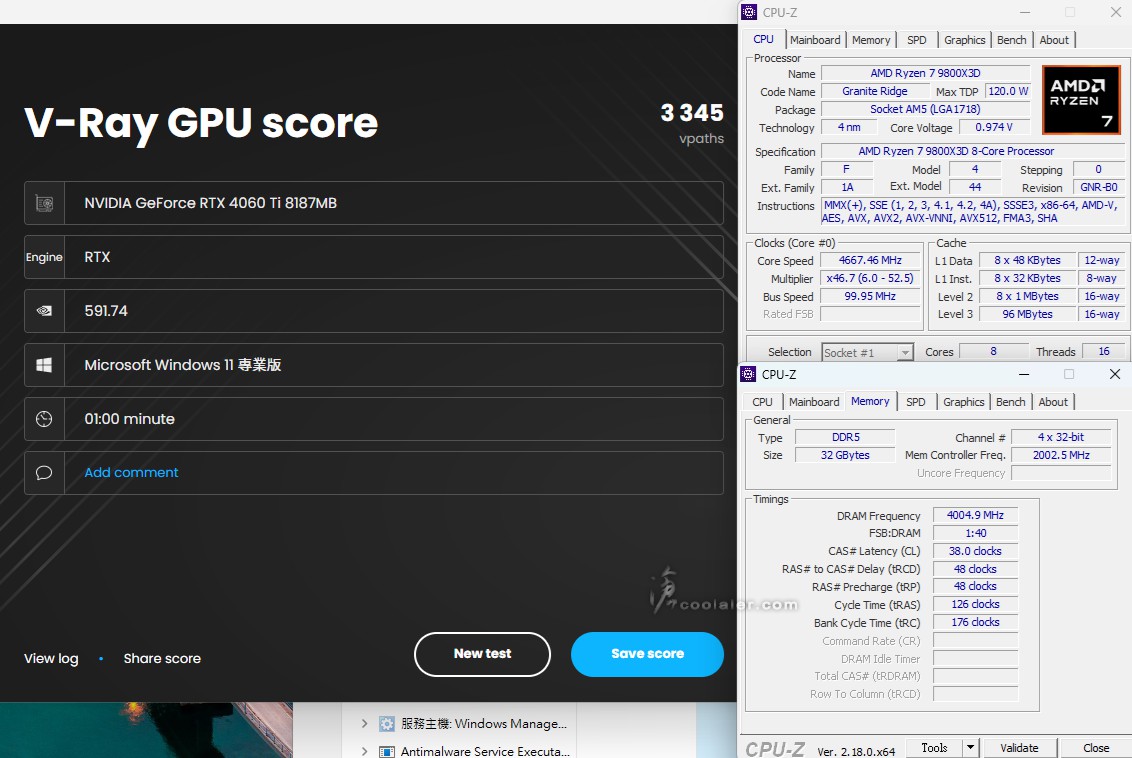Click the Add comment field
The width and height of the screenshot is (1132, 758).
pos(131,473)
